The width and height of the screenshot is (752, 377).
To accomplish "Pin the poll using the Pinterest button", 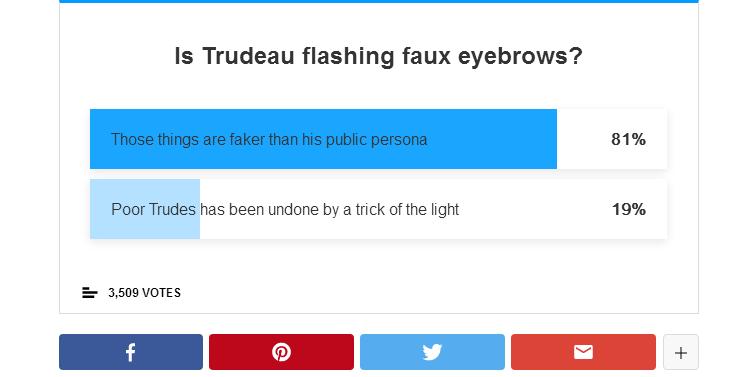I will 282,352.
